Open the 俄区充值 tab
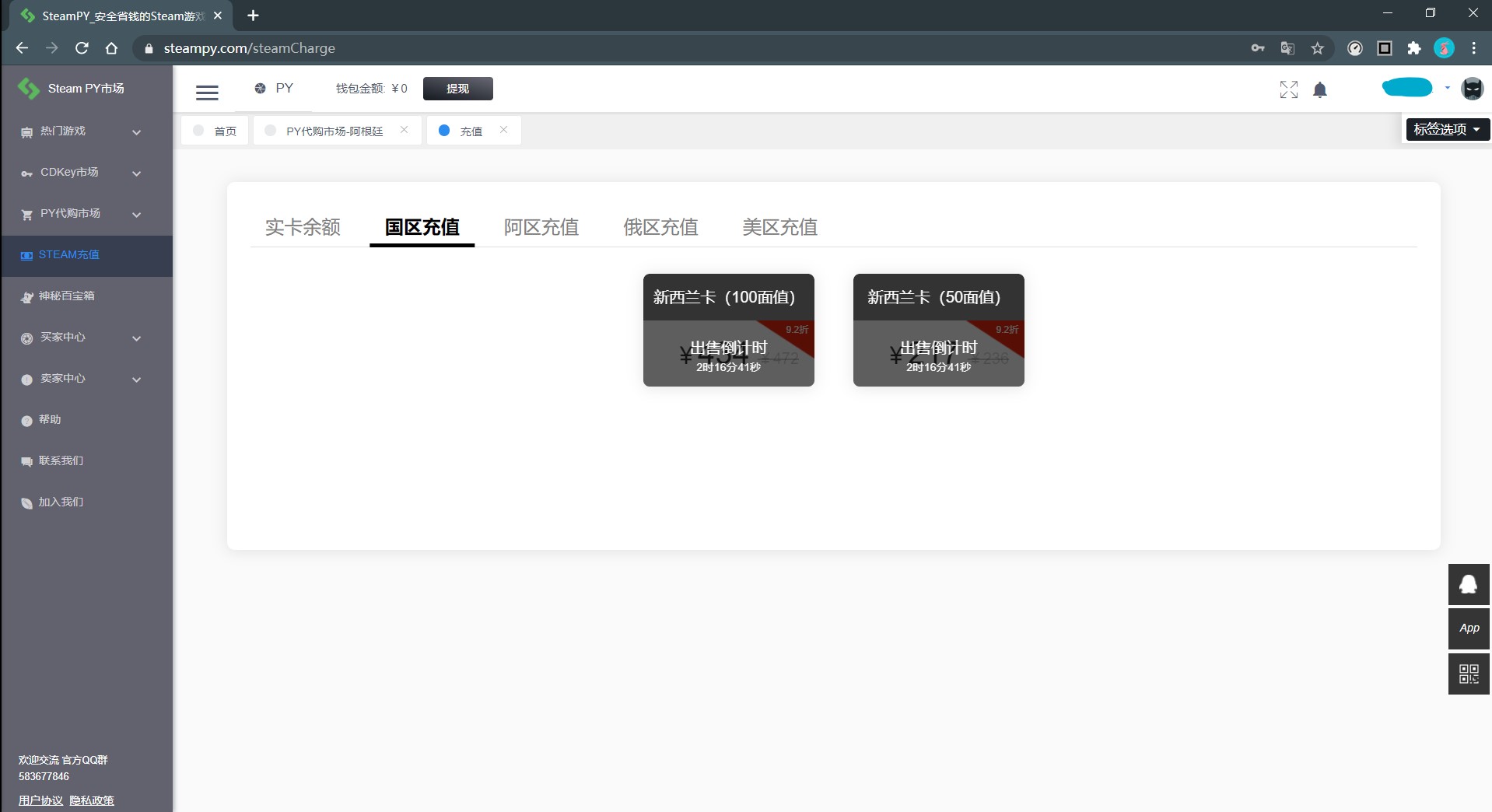 click(660, 227)
